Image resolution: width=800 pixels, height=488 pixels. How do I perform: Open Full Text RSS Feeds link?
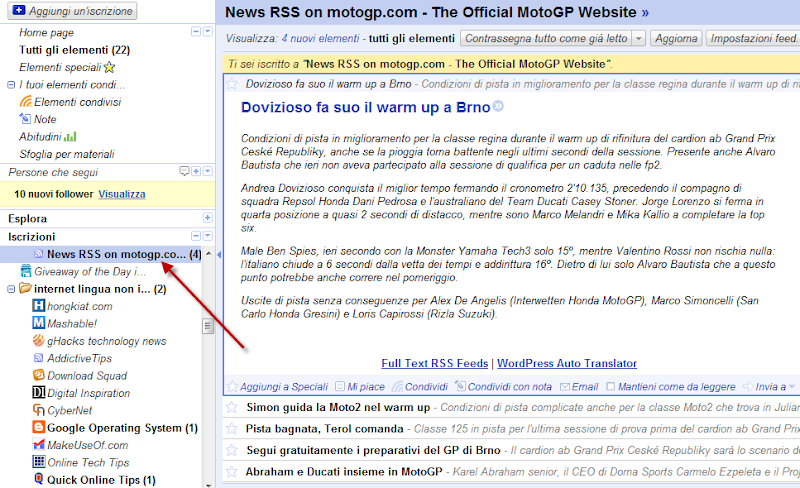pyautogui.click(x=435, y=363)
